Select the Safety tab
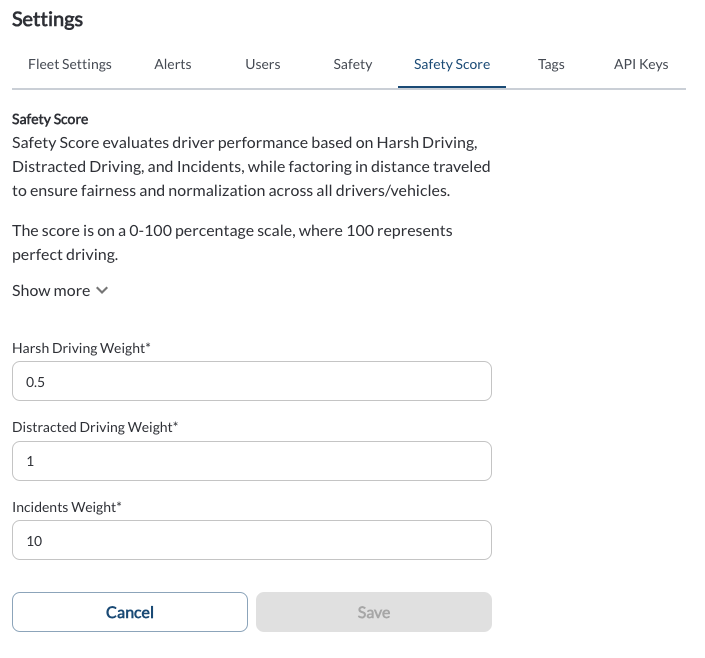This screenshot has width=705, height=658. click(x=352, y=64)
